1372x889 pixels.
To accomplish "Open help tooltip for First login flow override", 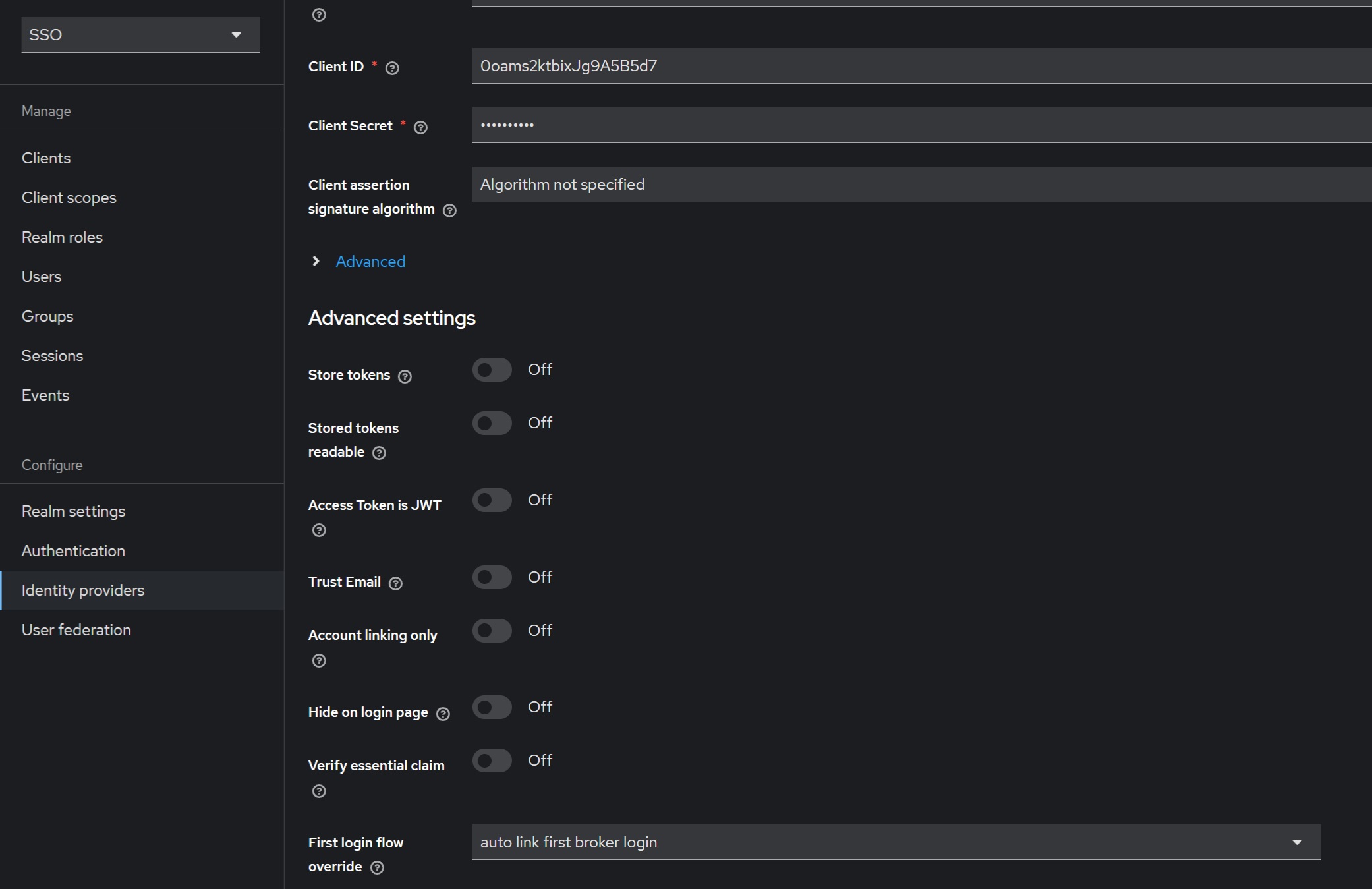I will point(378,868).
